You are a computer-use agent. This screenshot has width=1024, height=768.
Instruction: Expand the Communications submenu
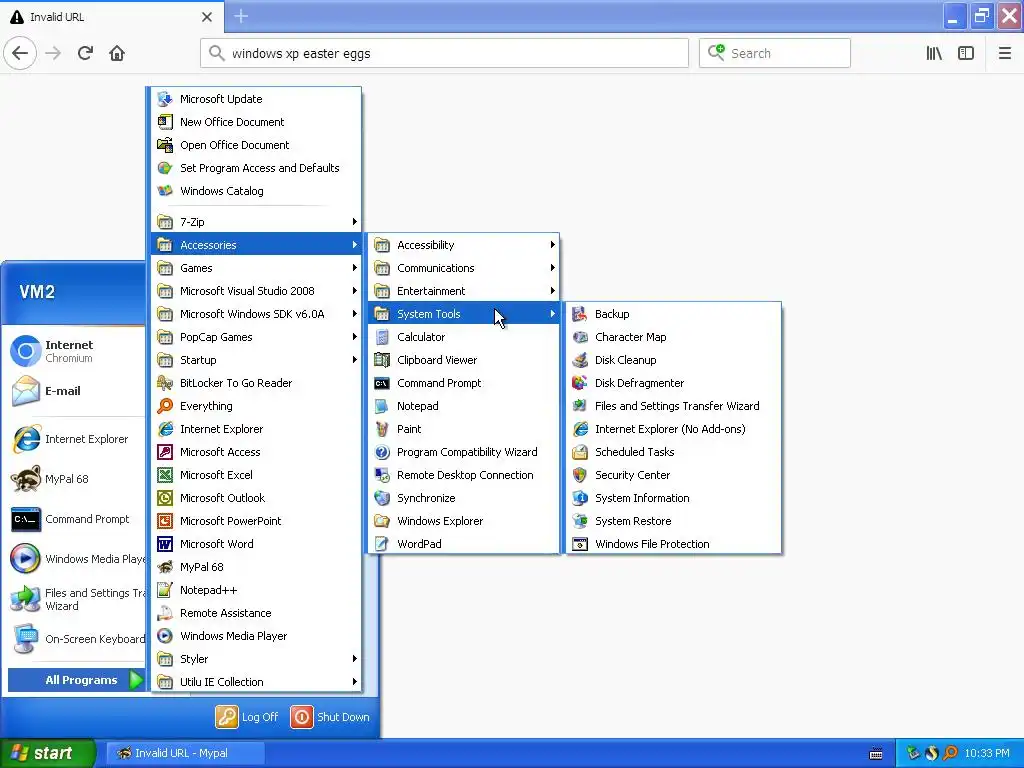[464, 268]
